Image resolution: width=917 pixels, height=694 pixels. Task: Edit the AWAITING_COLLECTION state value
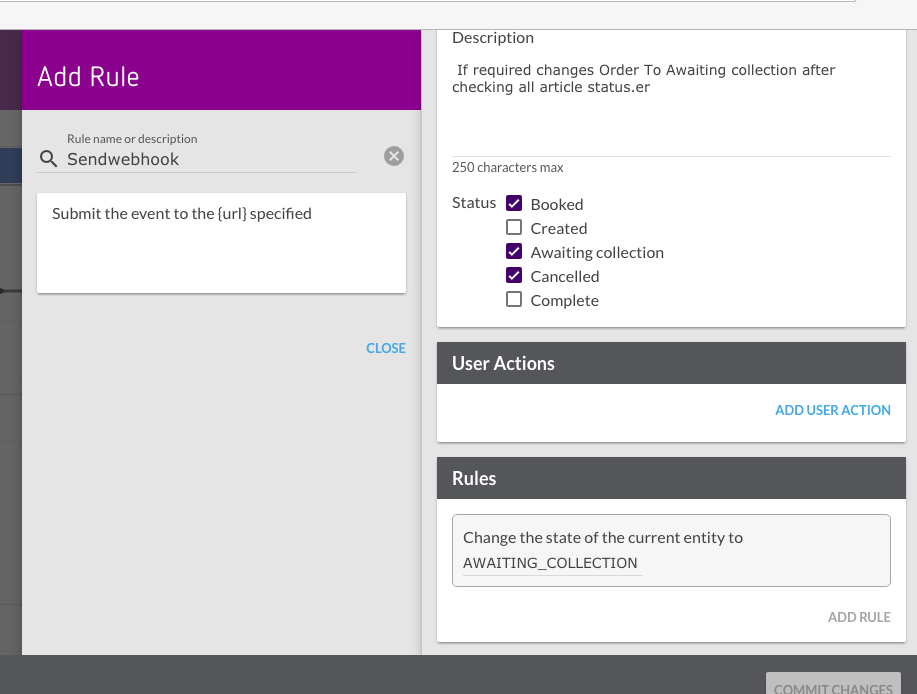coord(551,563)
